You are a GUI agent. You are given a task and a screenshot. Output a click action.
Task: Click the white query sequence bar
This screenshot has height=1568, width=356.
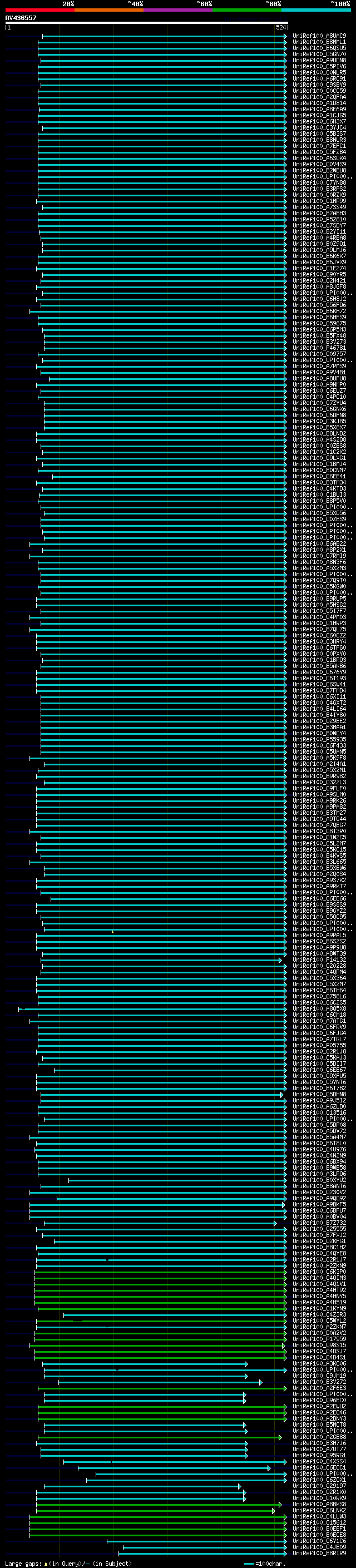point(147,22)
